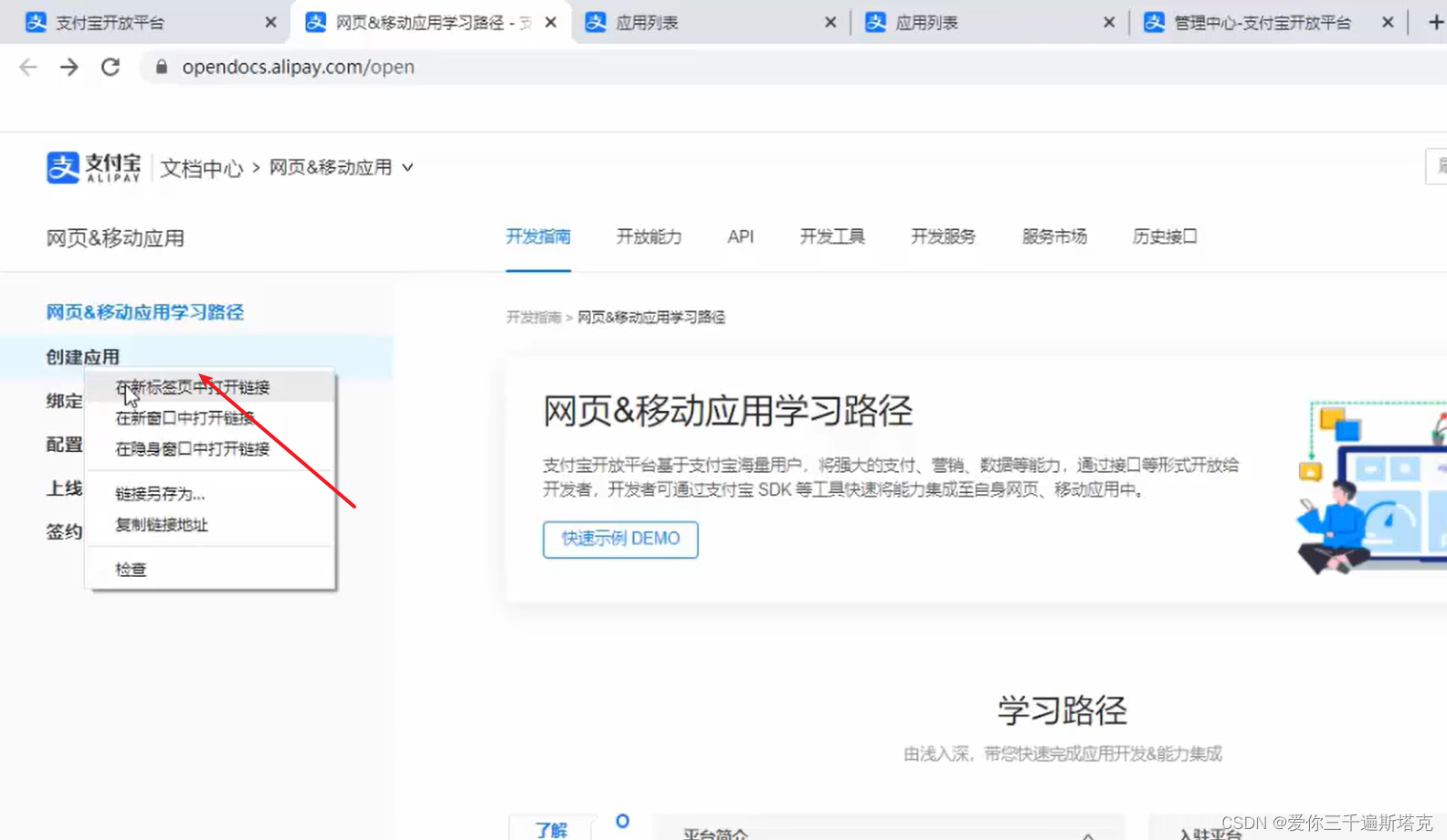
Task: Select the 历史接口 nav tab
Action: pyautogui.click(x=1165, y=237)
